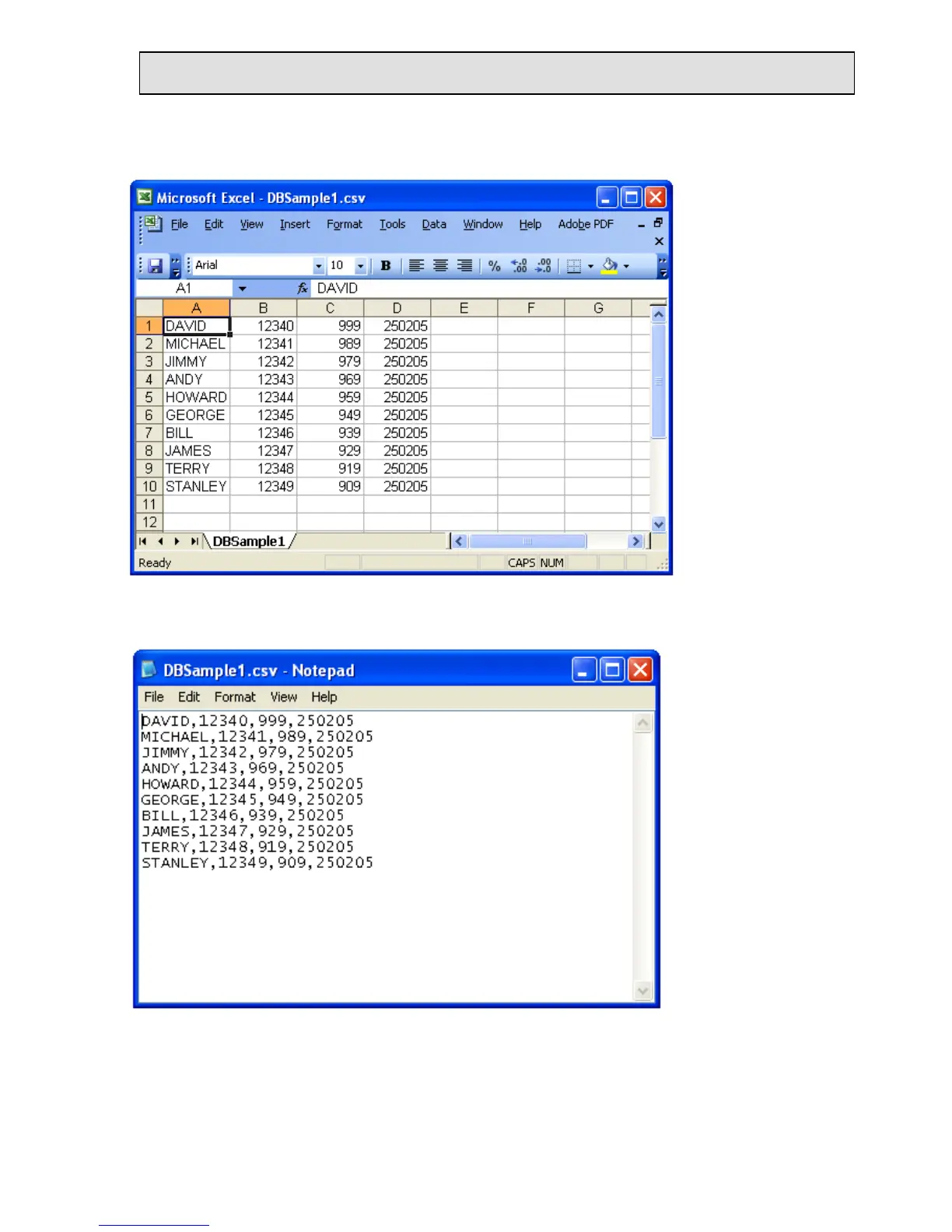Open Excel Insert menu
Screen dimensions: 952x1232
click(x=295, y=224)
